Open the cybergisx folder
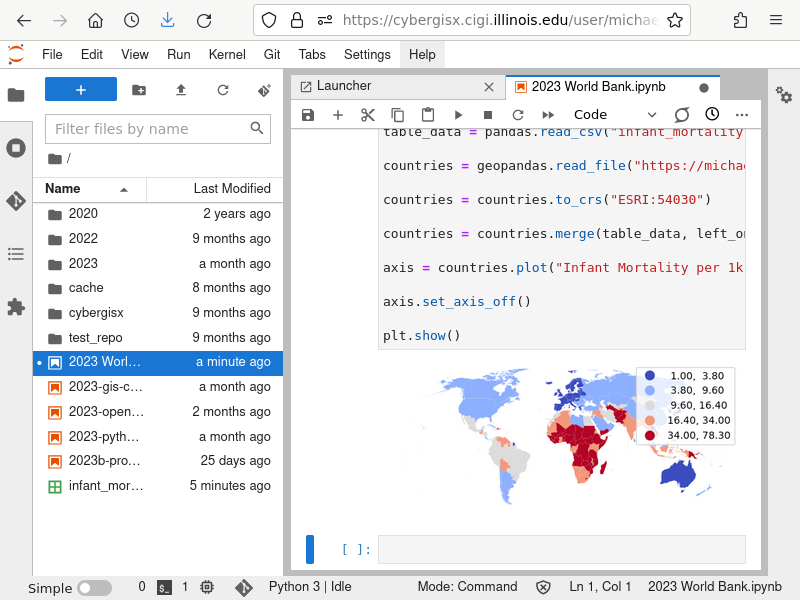 pos(96,313)
